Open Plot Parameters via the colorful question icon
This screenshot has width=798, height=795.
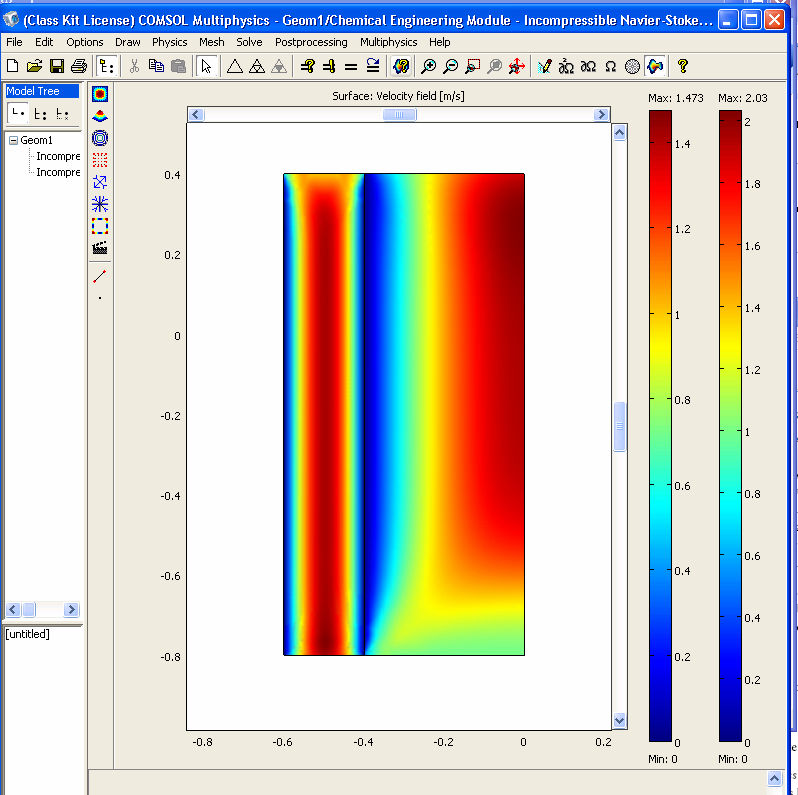point(401,66)
